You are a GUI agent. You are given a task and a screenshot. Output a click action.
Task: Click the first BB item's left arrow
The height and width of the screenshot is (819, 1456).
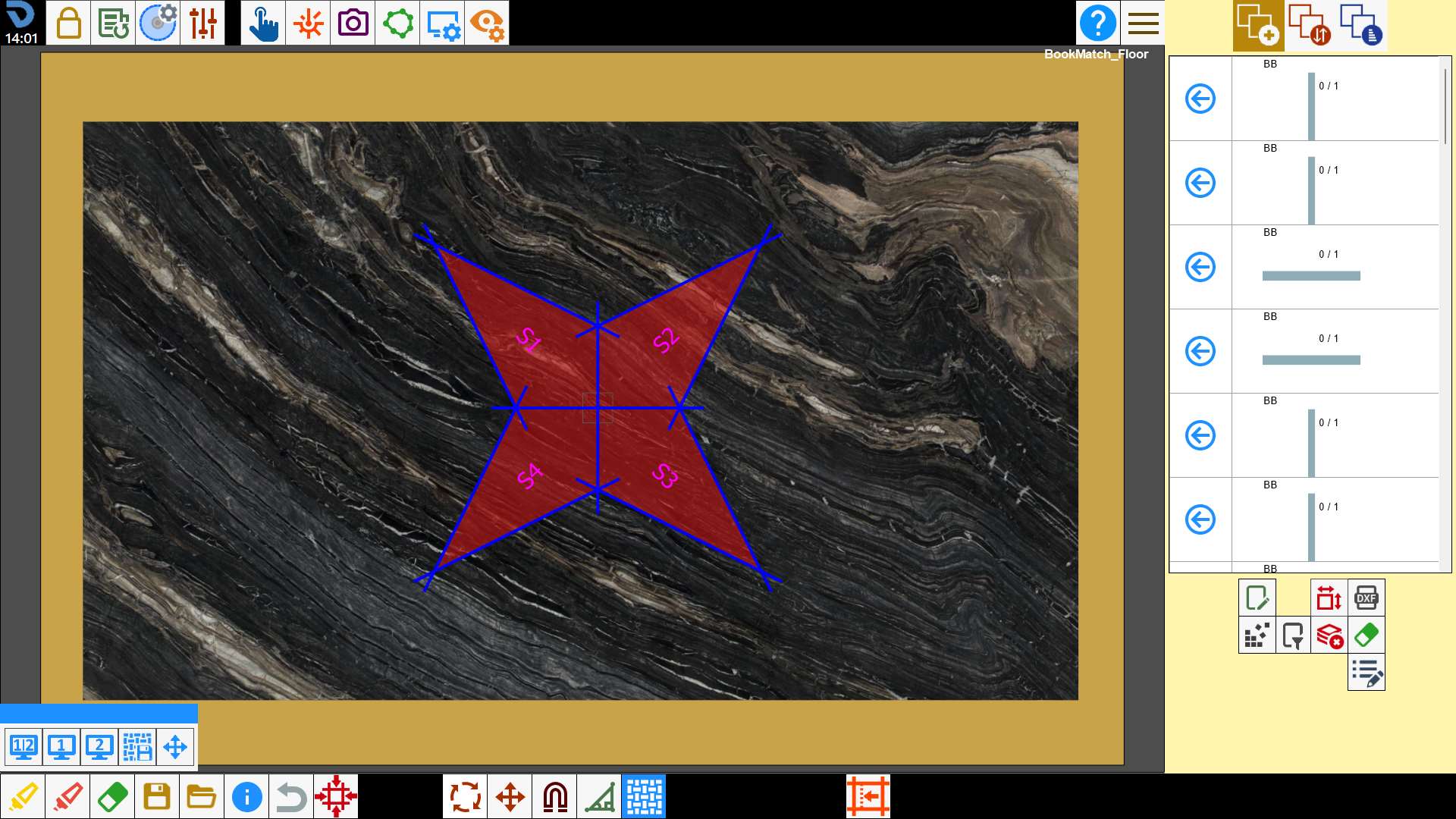(x=1200, y=99)
